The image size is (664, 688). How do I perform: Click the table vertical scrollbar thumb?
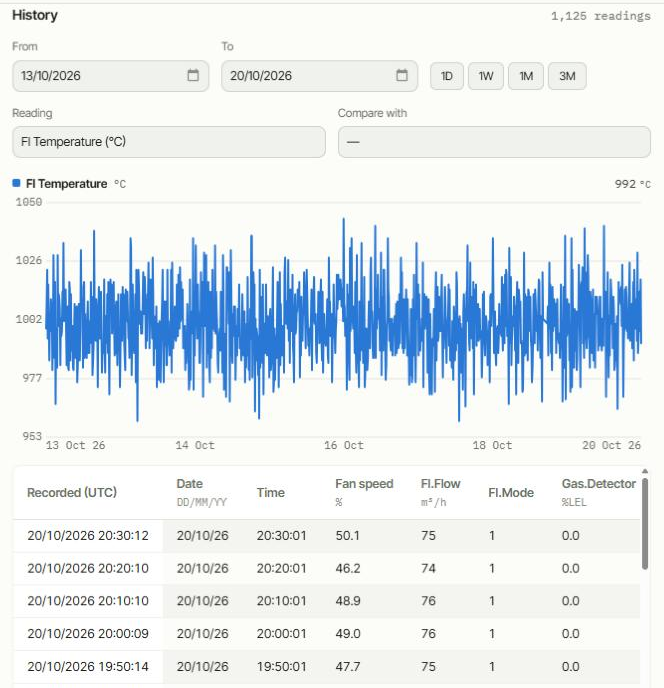point(645,523)
